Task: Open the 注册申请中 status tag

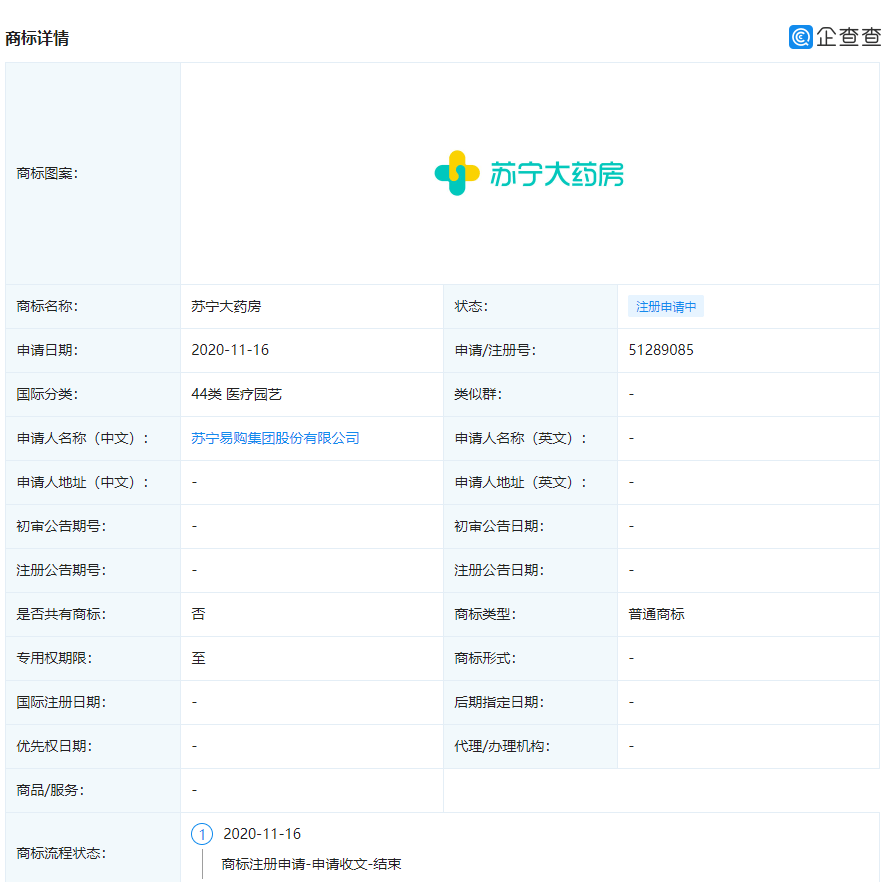Action: click(x=665, y=306)
